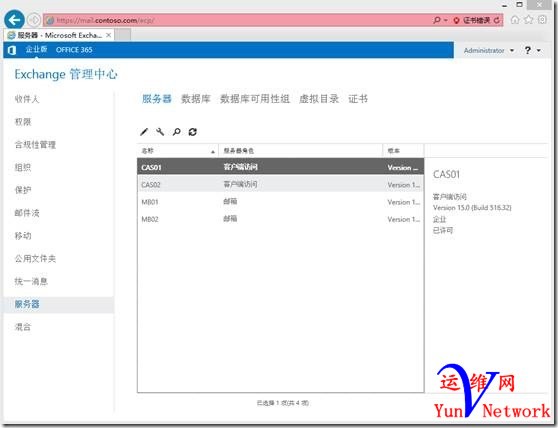Open 统一消息 in the left navigation
This screenshot has width=558, height=428.
click(31, 281)
